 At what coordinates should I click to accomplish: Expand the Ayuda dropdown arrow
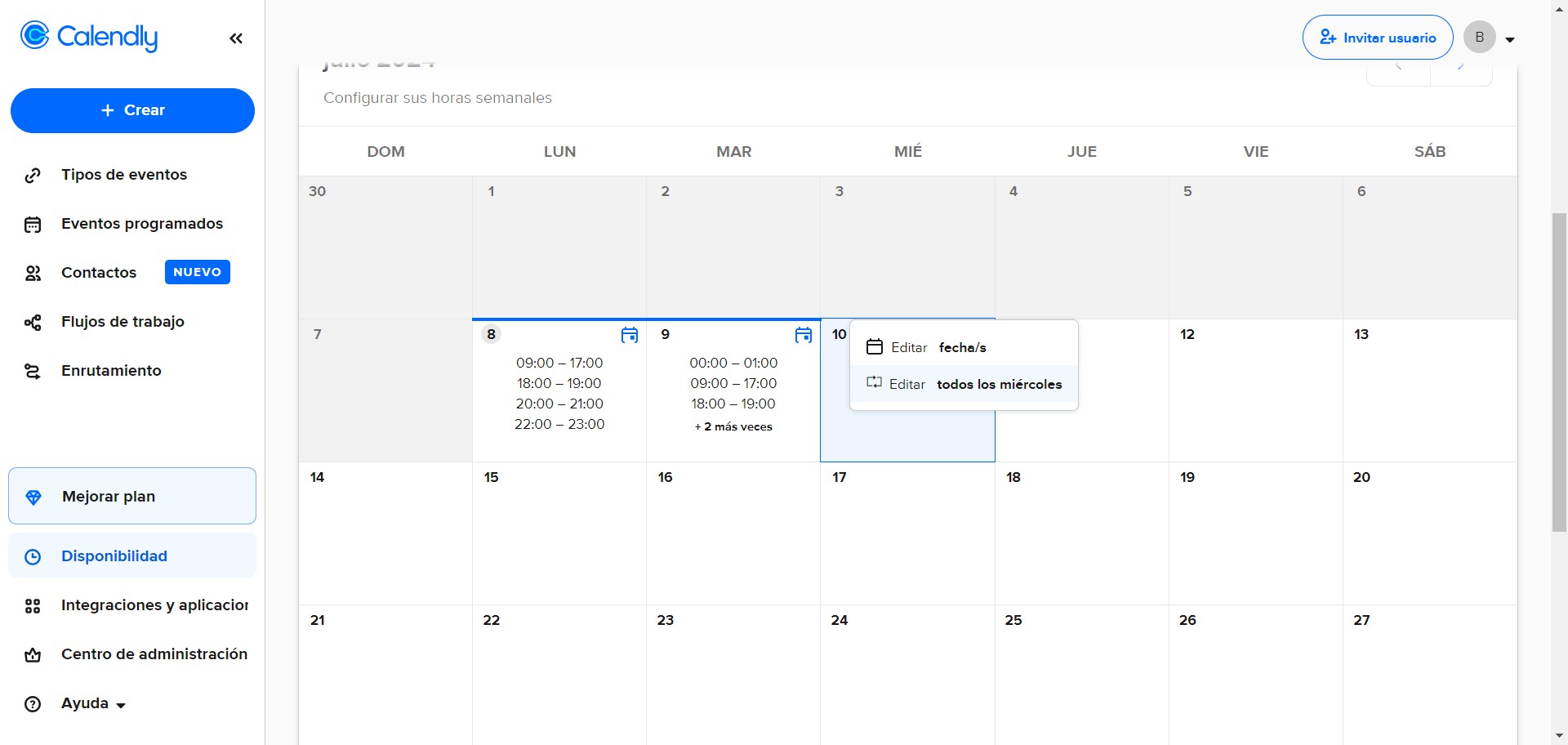tap(121, 705)
